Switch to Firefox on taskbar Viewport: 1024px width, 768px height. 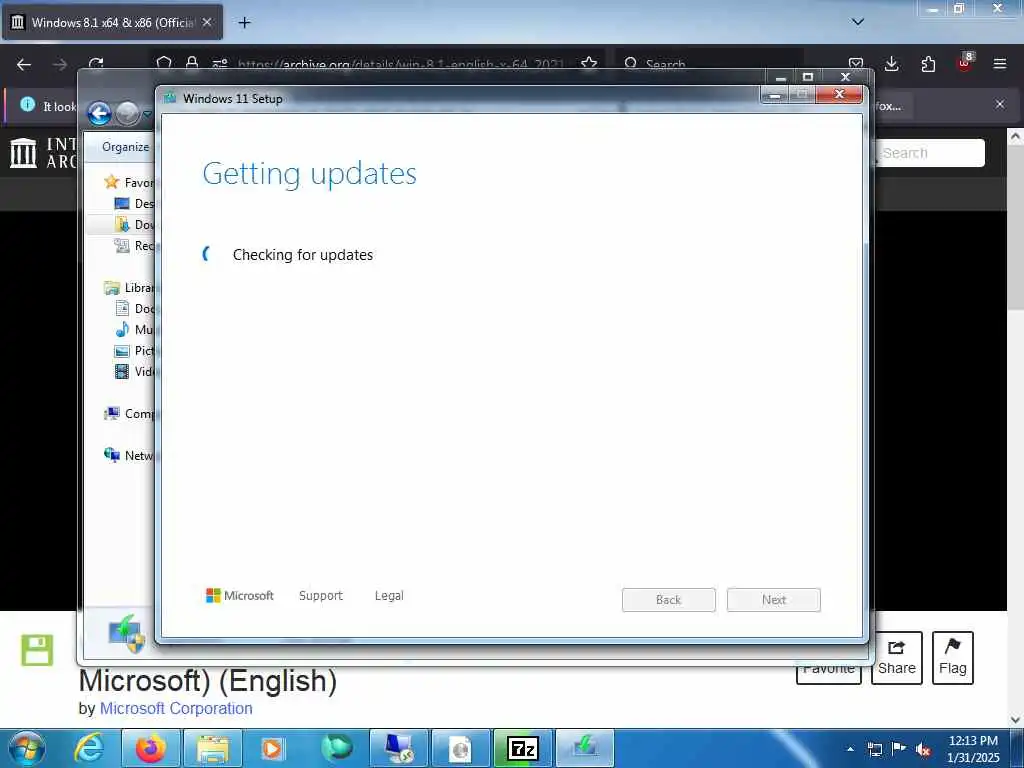click(150, 748)
